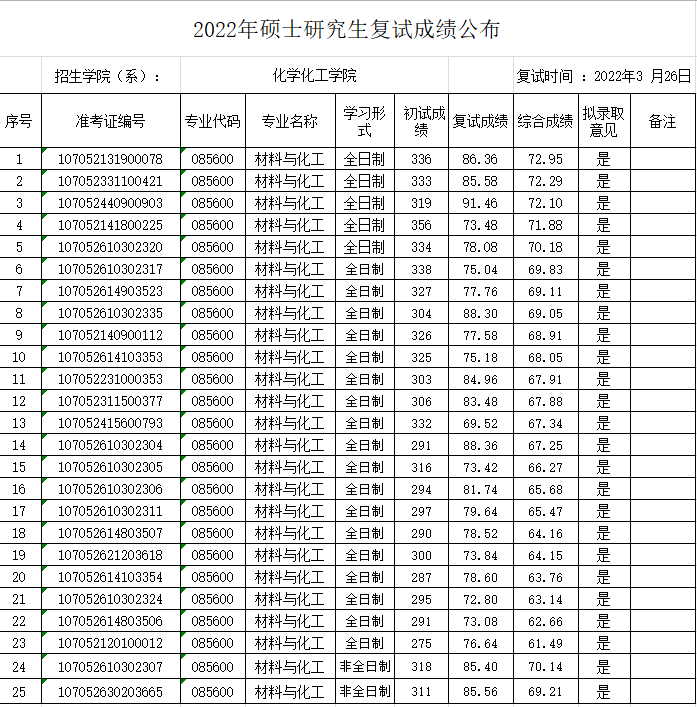Click the 拟录取意见 header cell

603,121
